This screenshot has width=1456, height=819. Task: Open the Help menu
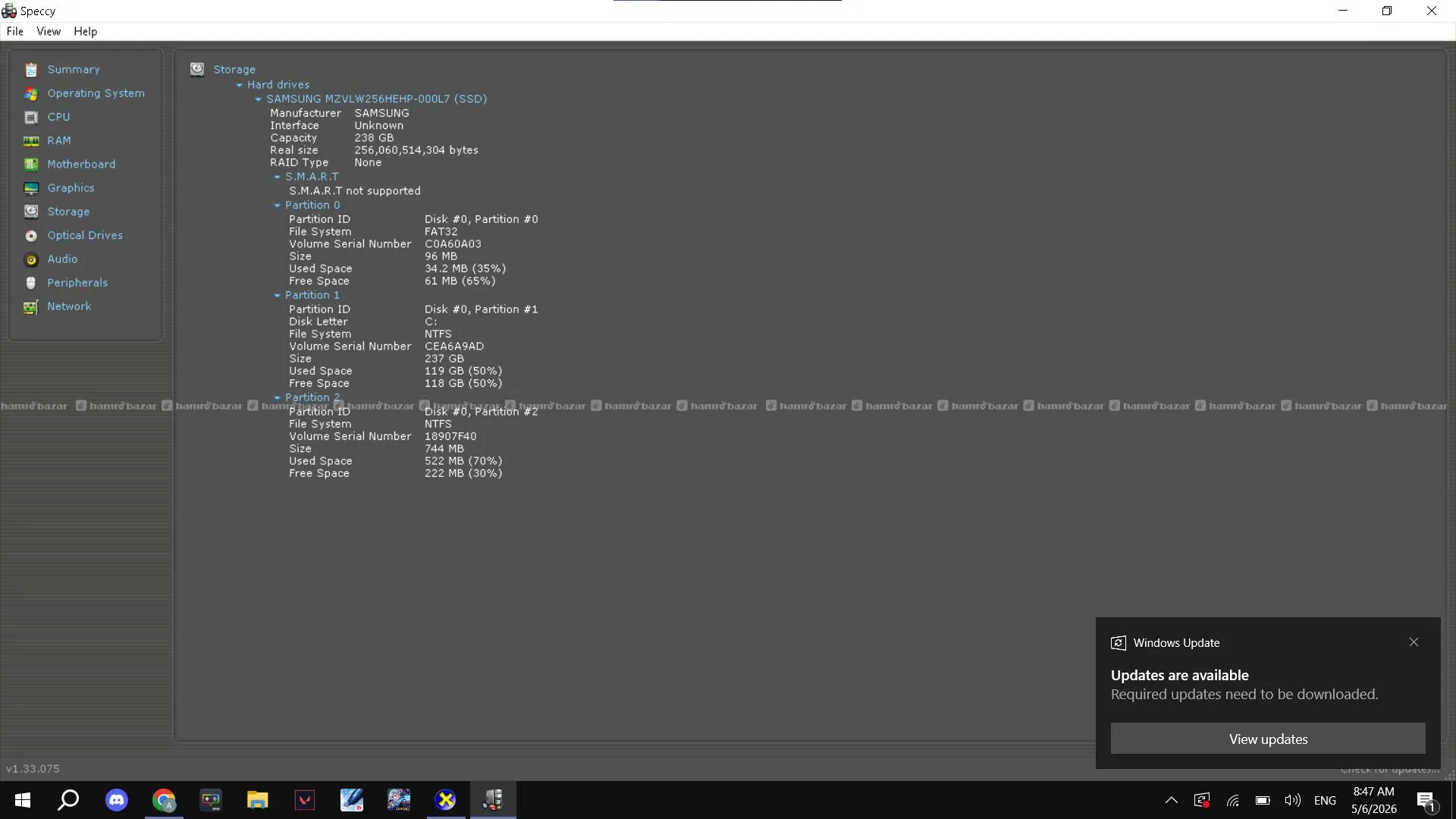coord(86,32)
